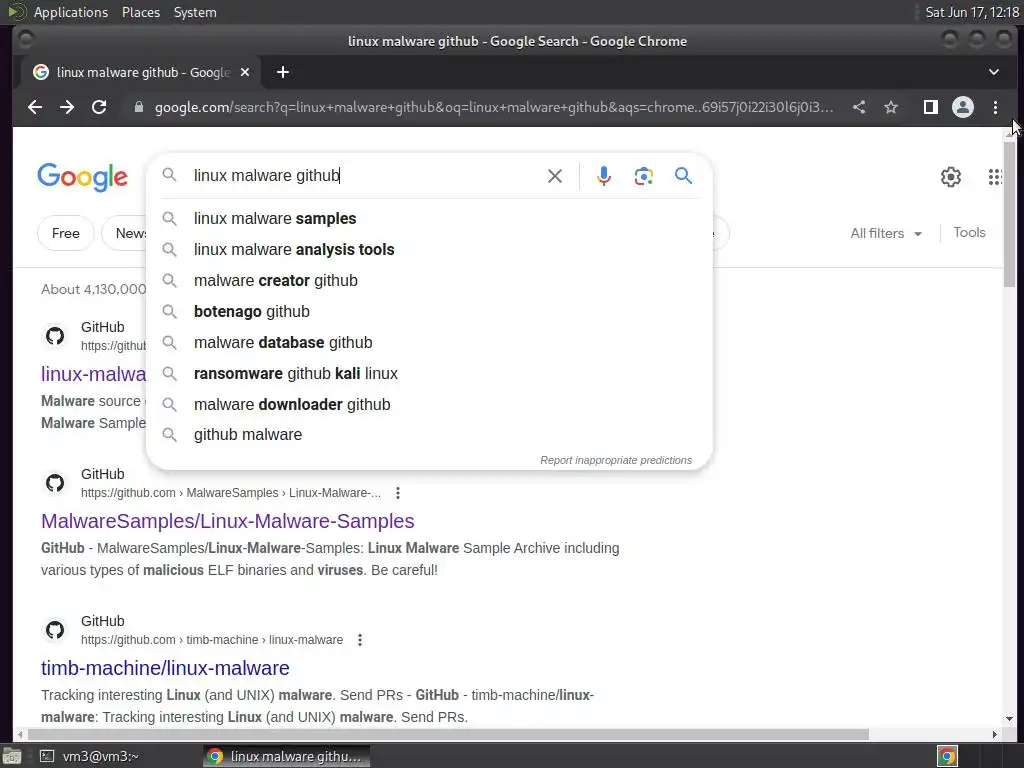Open MalwareSamples/Linux-Malware-Samples result
This screenshot has height=768, width=1024.
[227, 521]
